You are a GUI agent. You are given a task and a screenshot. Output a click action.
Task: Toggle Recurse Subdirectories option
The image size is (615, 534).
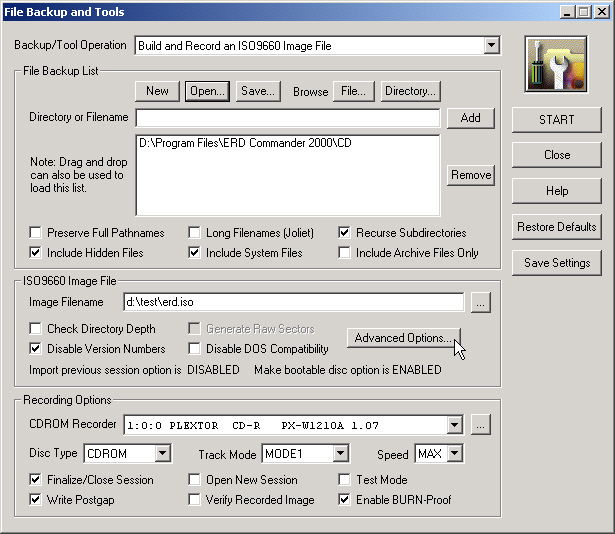(x=345, y=233)
